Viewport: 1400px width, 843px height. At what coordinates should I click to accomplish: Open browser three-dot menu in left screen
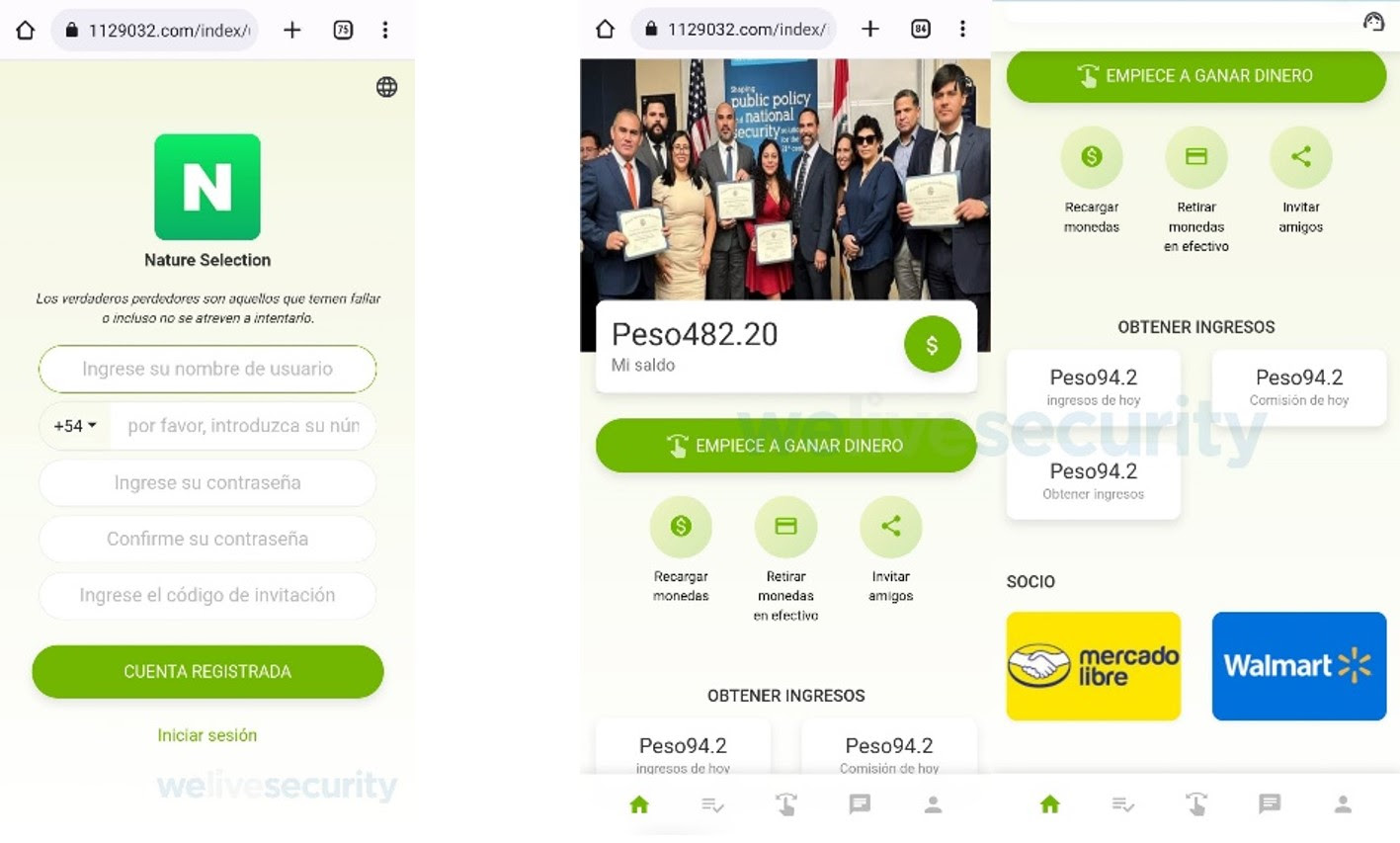coord(385,30)
